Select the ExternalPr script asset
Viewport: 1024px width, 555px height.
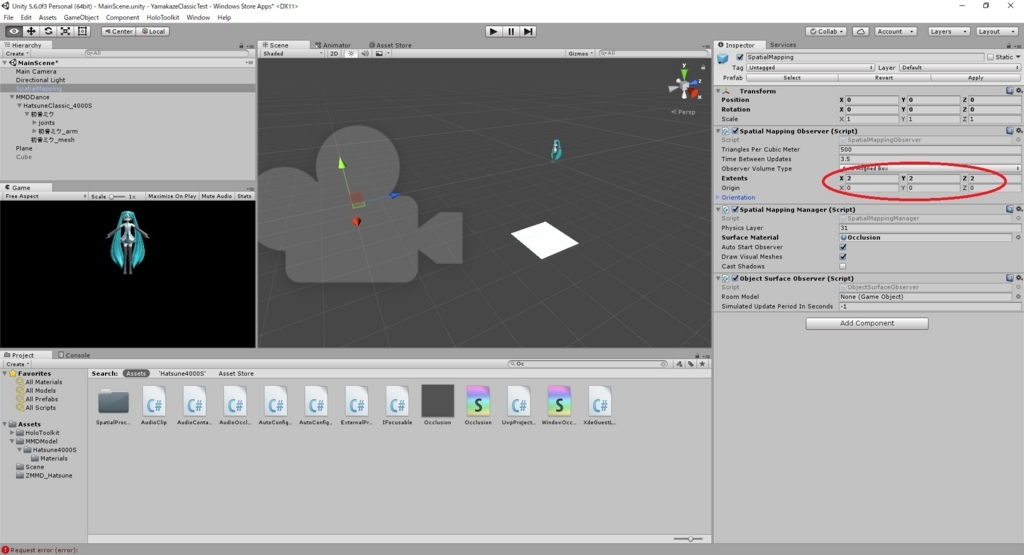(x=357, y=406)
